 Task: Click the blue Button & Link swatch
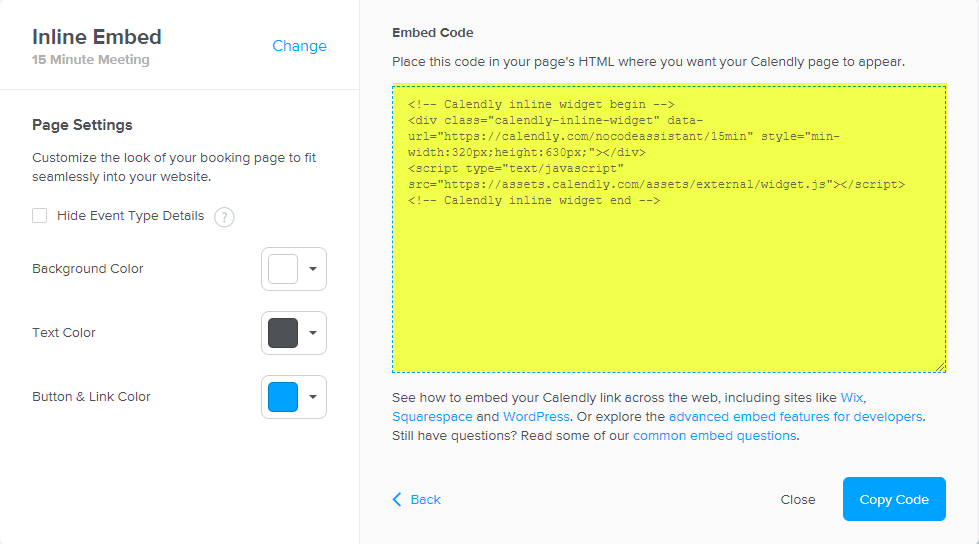pyautogui.click(x=283, y=397)
